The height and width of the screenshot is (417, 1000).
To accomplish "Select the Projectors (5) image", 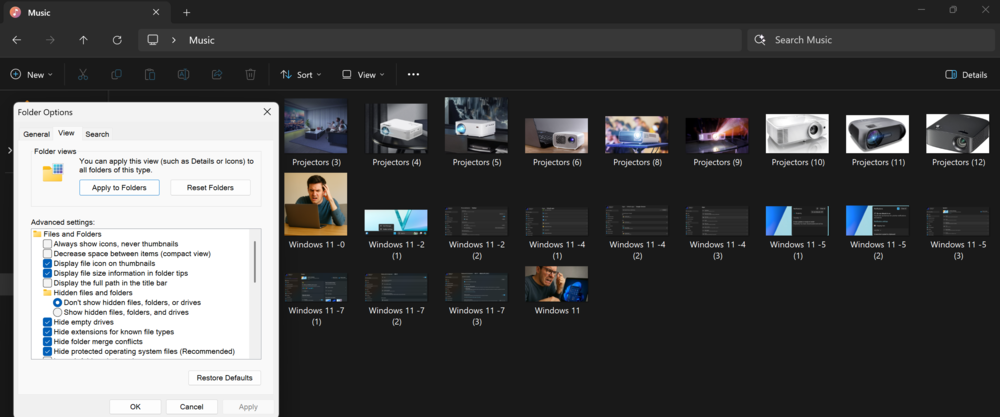I will [476, 126].
